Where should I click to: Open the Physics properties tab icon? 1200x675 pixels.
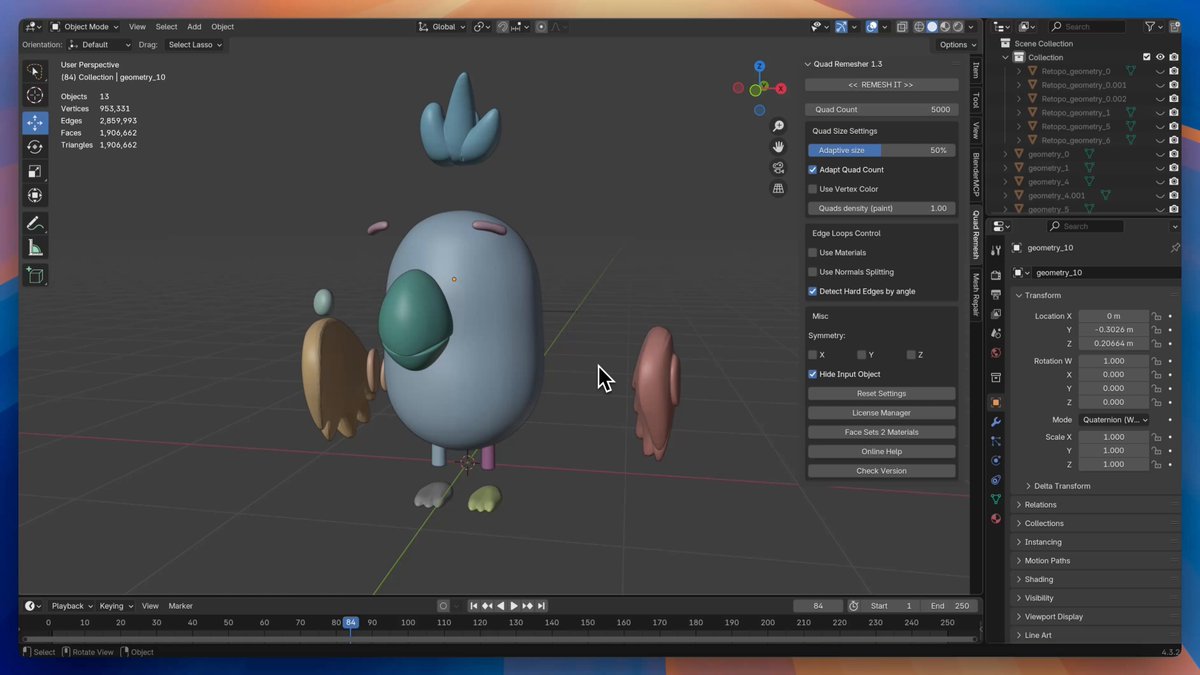995,460
